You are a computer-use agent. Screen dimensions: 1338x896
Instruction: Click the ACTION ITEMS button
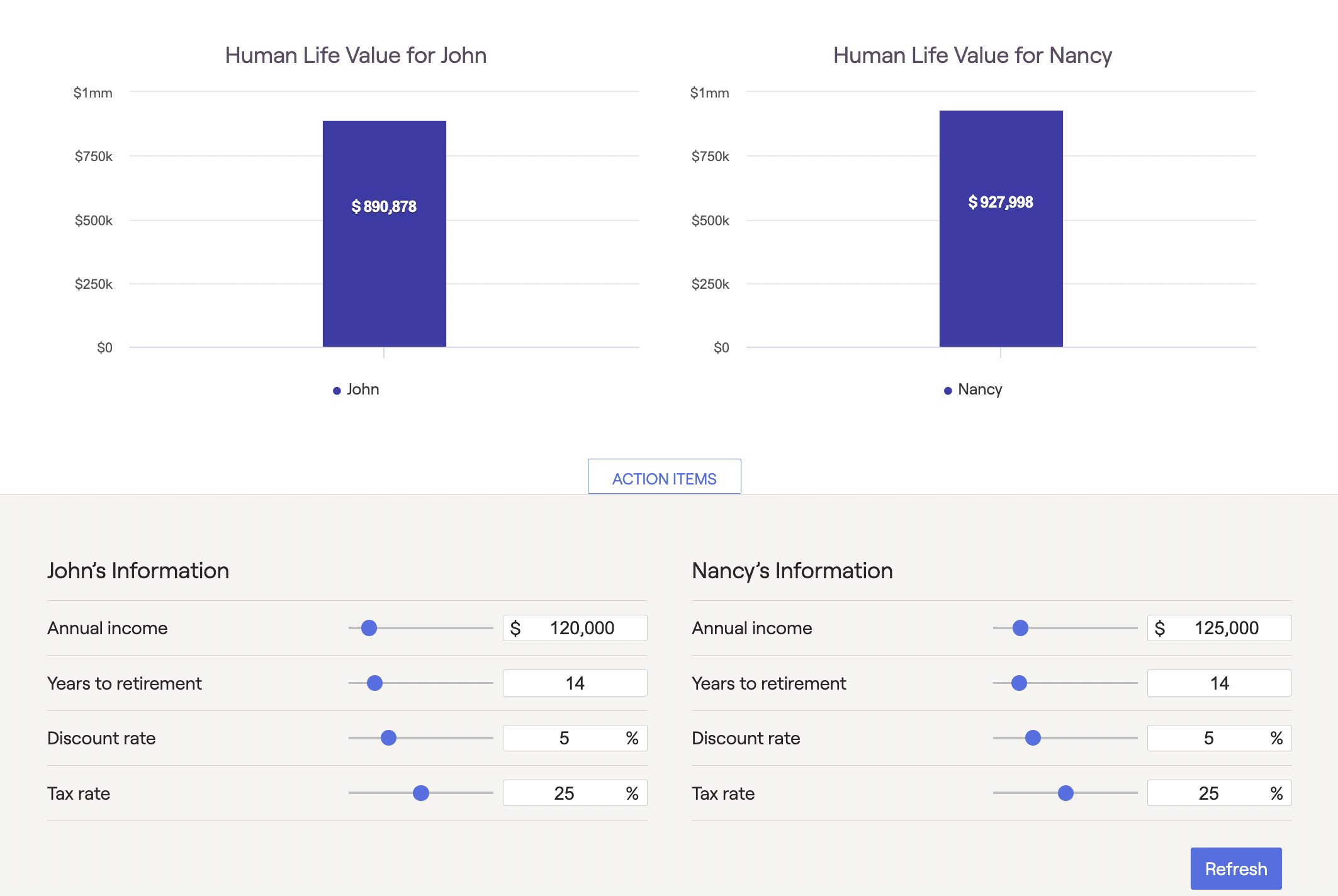coord(664,478)
